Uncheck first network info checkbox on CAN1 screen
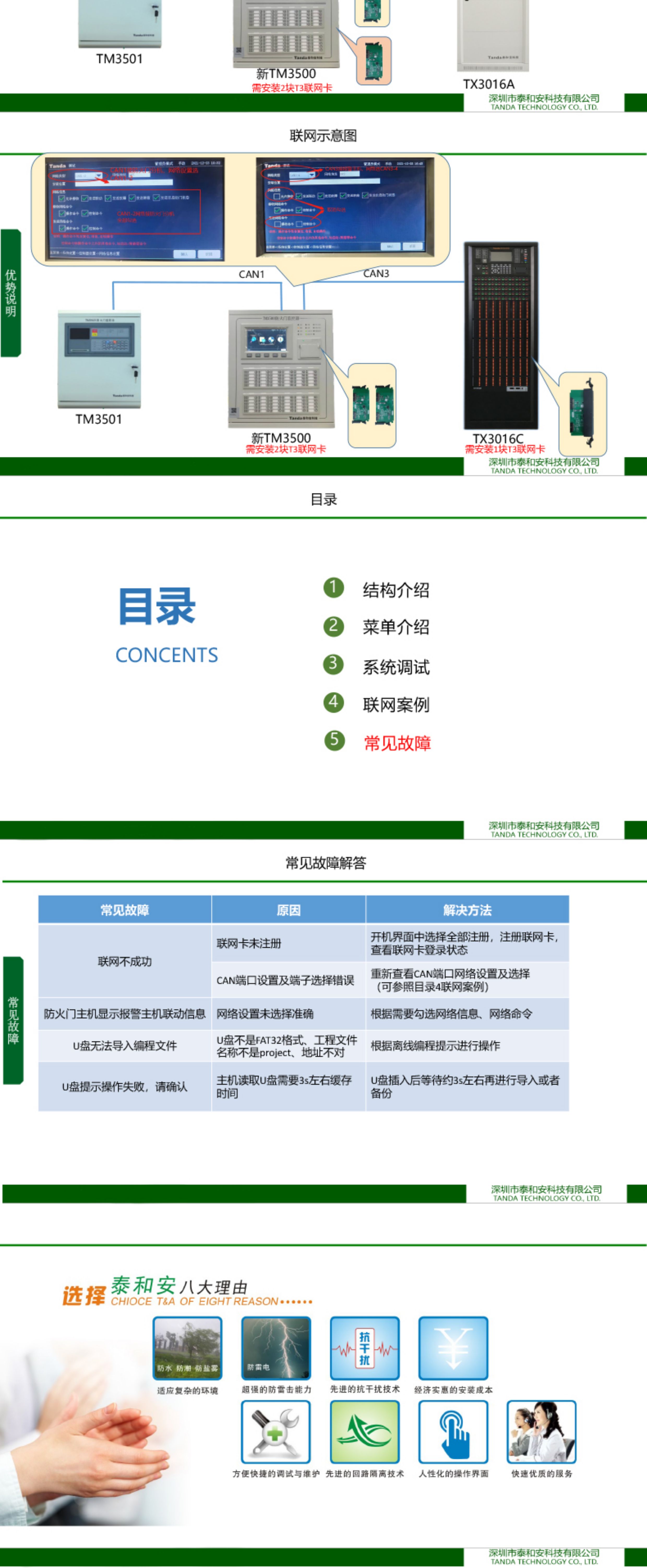 [62, 198]
